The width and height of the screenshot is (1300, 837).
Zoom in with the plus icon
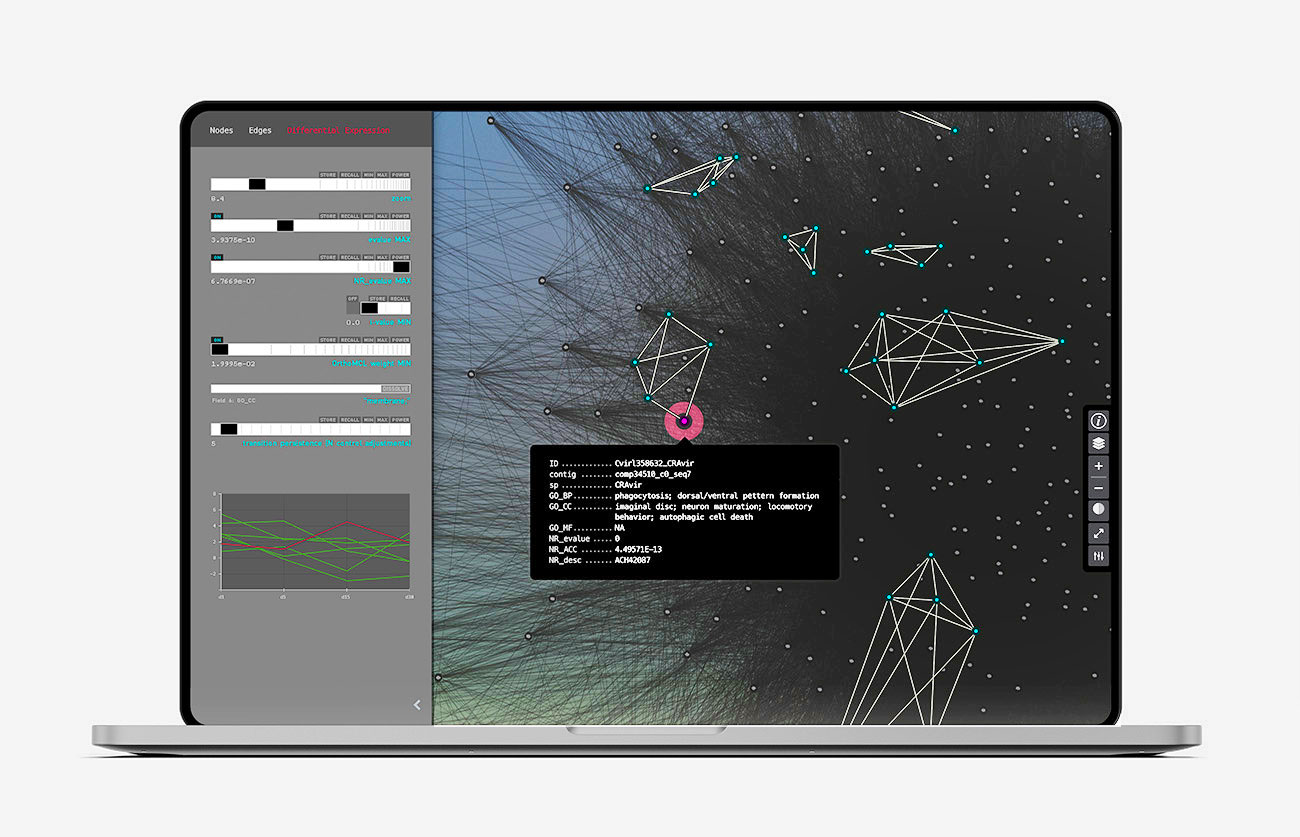coord(1098,466)
